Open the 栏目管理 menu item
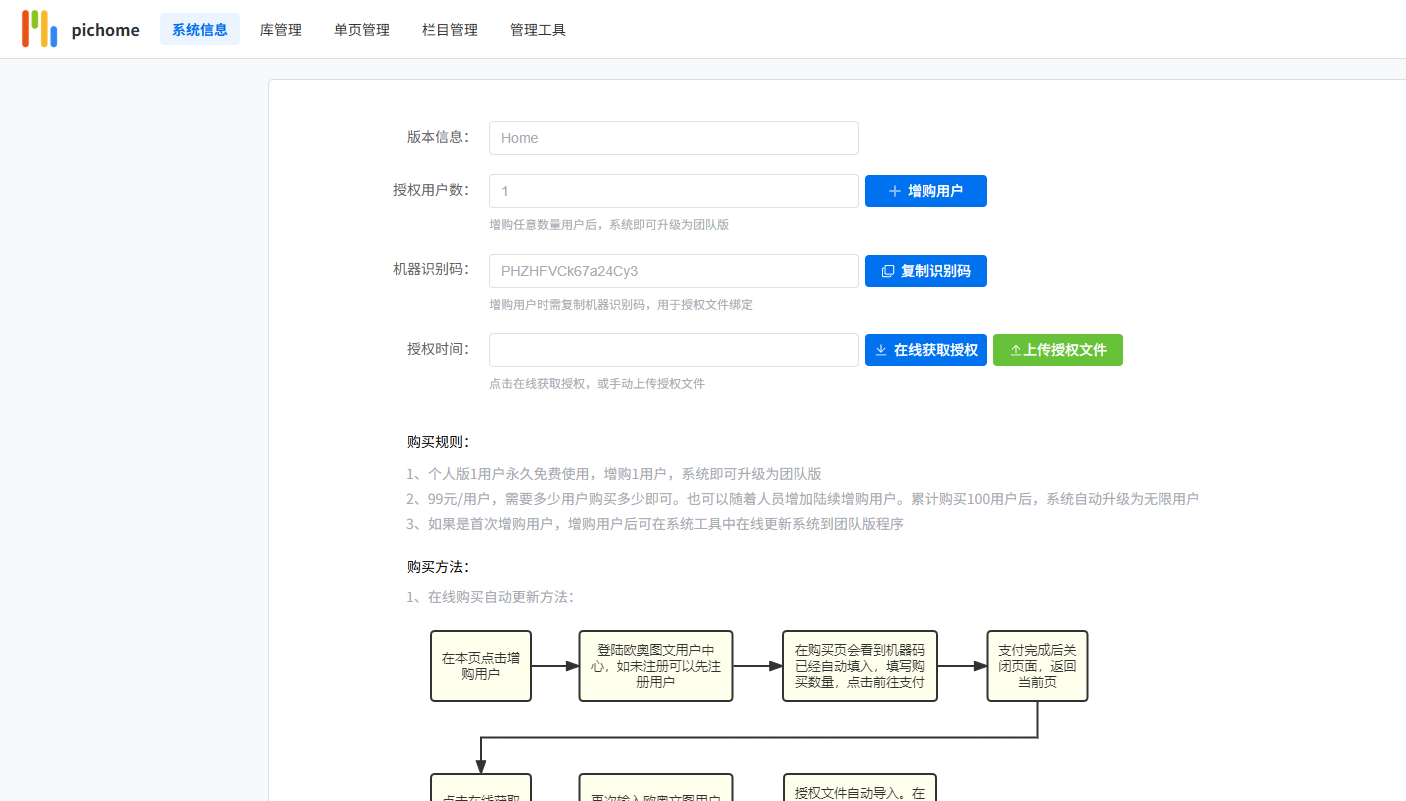 pos(450,30)
